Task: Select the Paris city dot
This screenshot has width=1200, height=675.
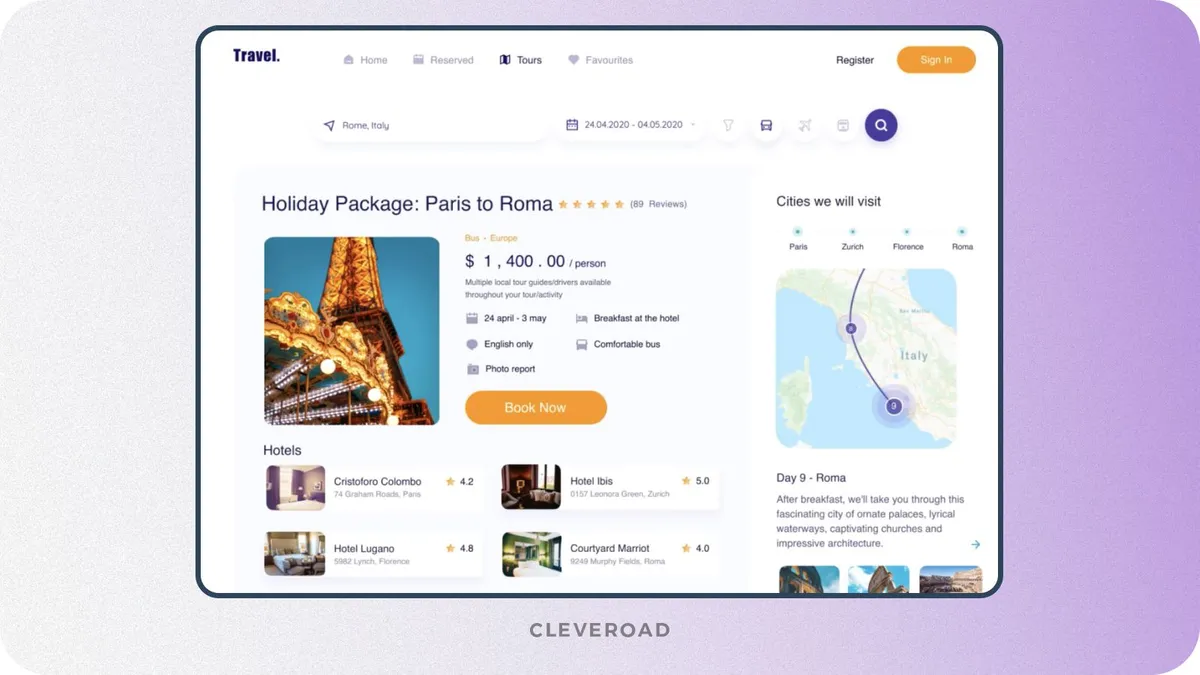Action: pos(797,231)
